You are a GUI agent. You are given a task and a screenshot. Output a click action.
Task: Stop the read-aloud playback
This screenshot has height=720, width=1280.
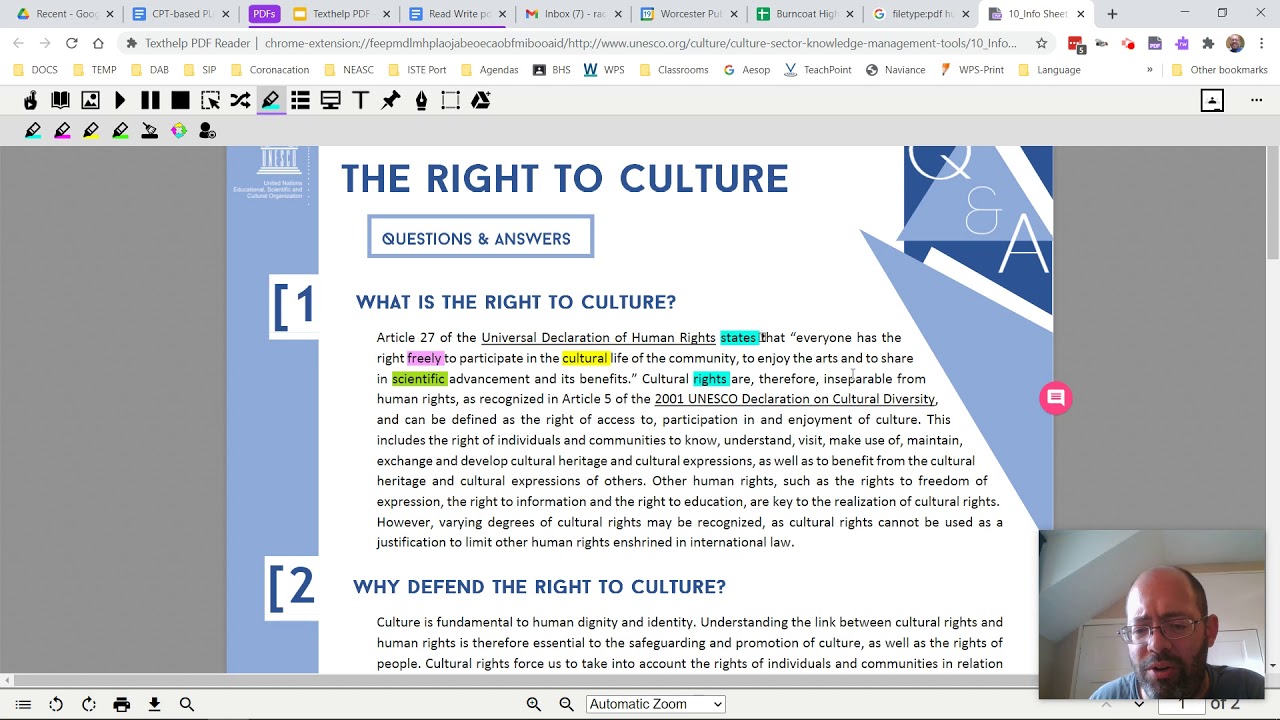(180, 100)
